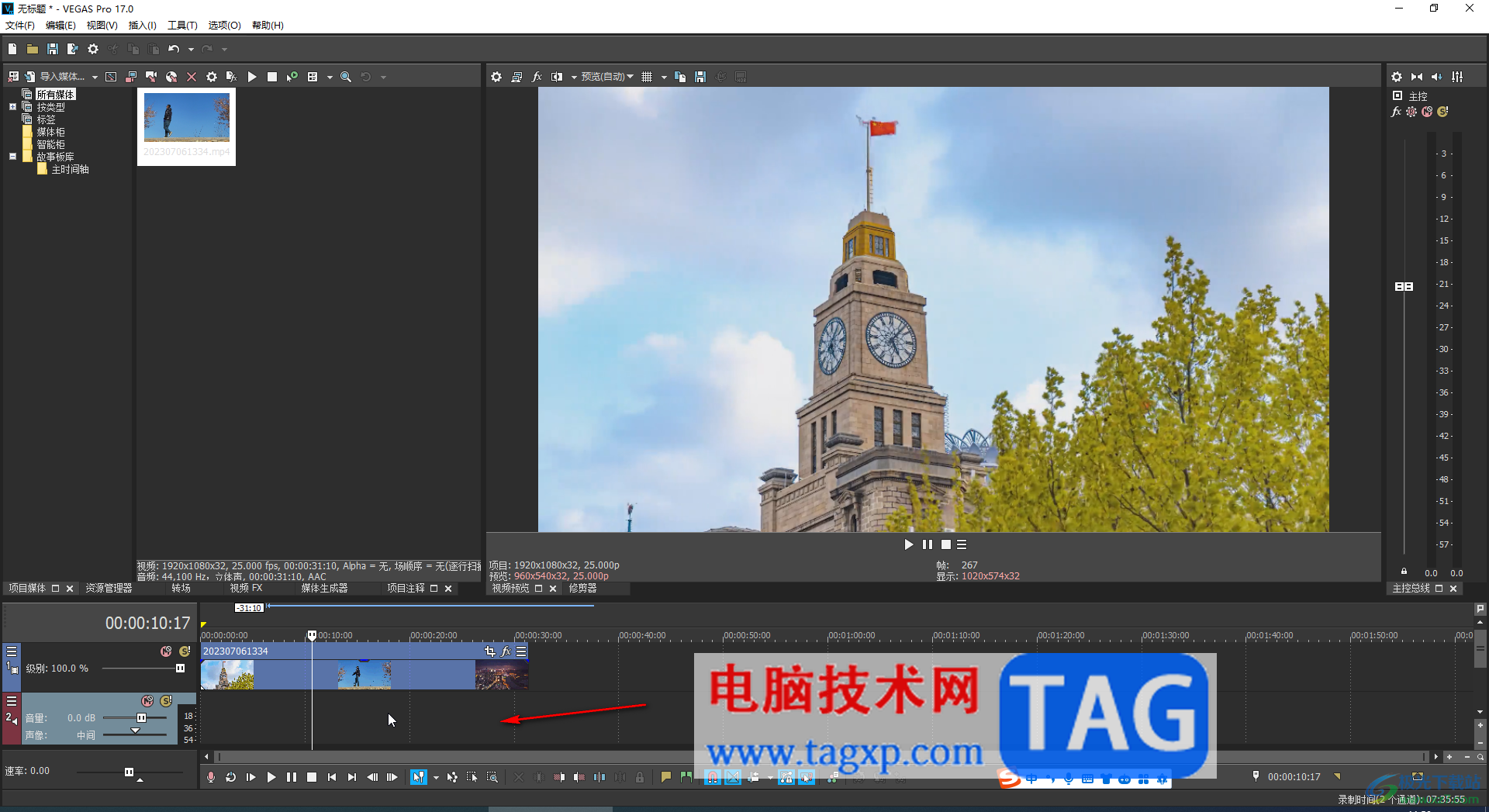
Task: Toggle Split Screen View in preview
Action: (x=557, y=77)
